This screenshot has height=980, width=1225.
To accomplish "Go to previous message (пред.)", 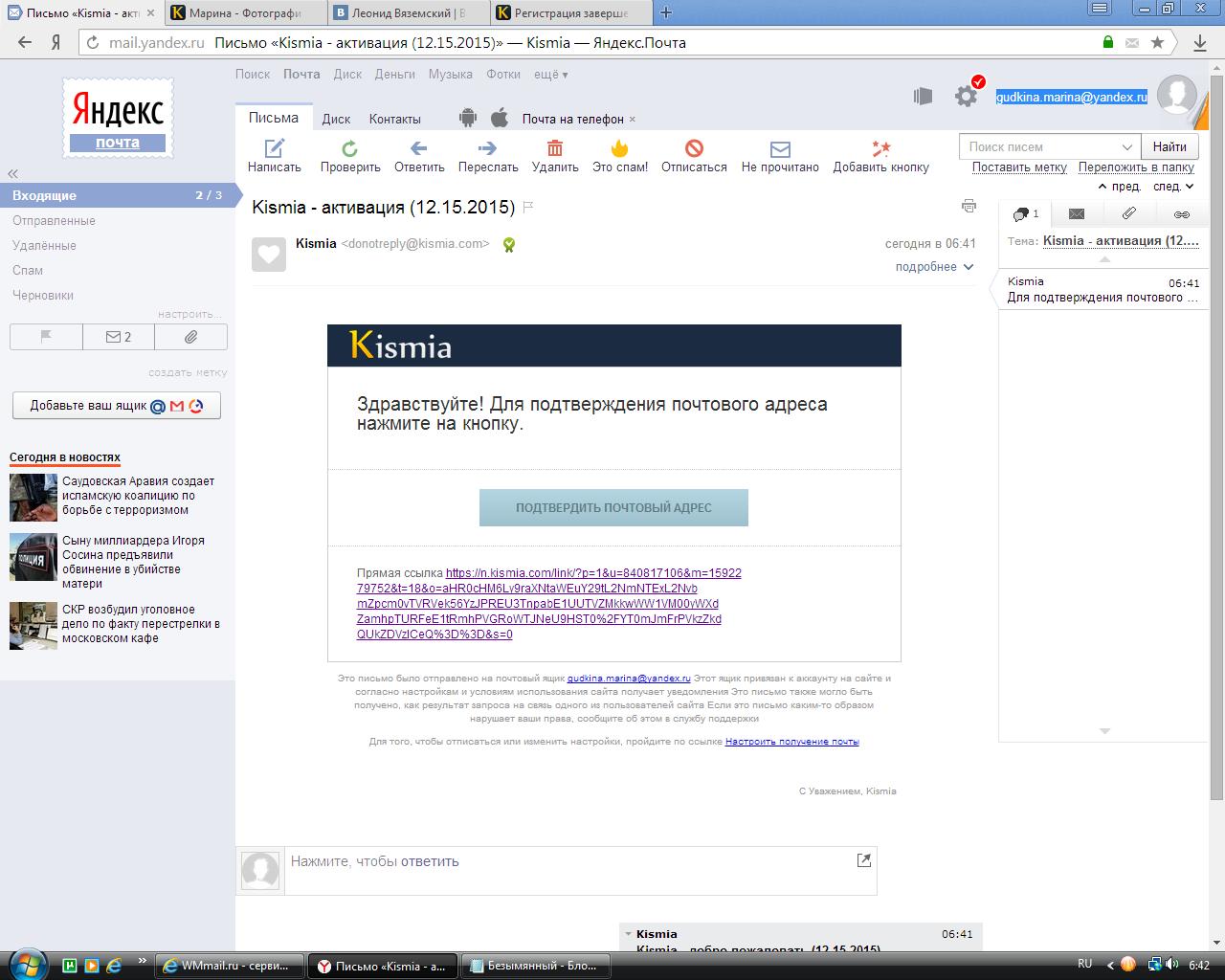I will pyautogui.click(x=1120, y=187).
